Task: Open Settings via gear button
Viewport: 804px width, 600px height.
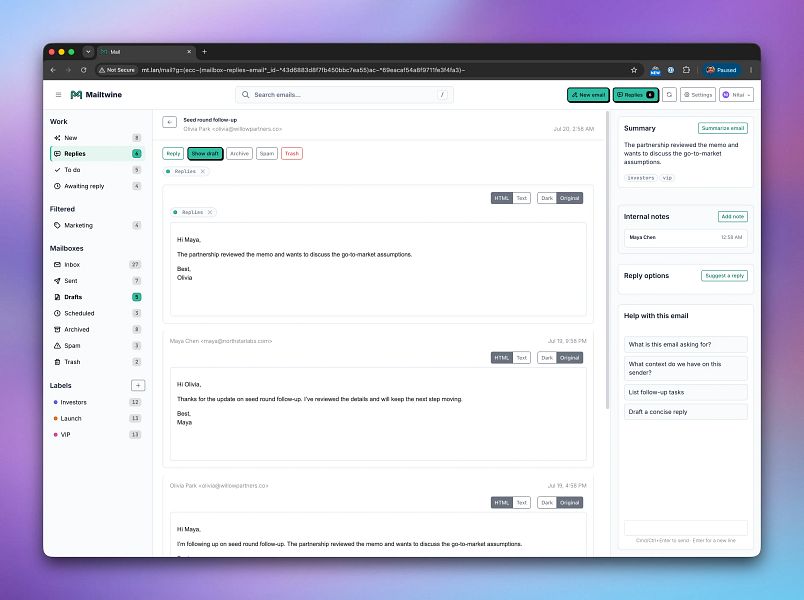Action: (x=698, y=95)
